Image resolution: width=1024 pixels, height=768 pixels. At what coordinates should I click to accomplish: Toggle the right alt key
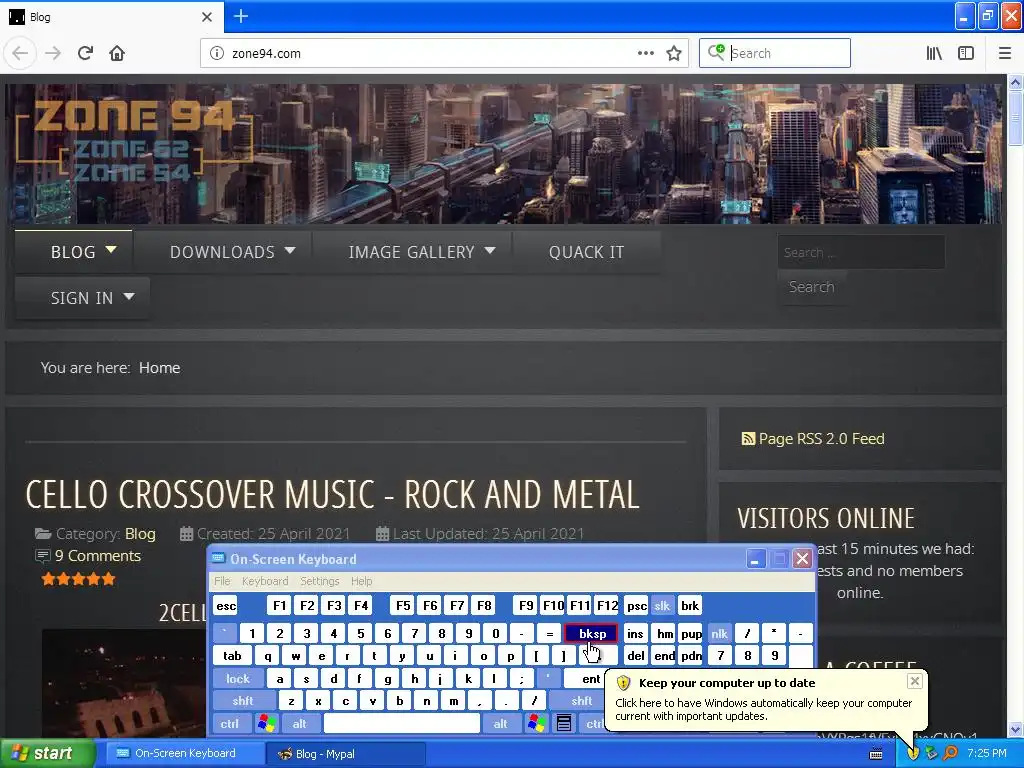pos(500,723)
